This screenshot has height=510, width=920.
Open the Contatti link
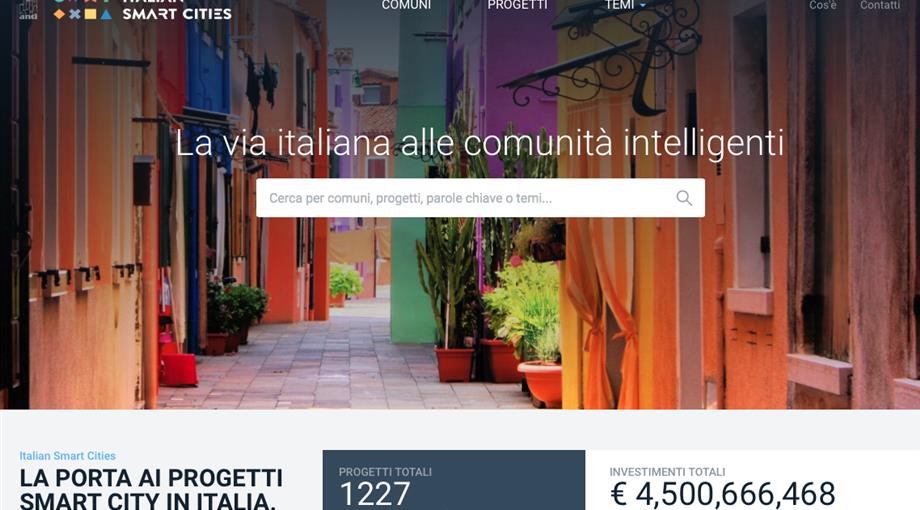pos(880,5)
